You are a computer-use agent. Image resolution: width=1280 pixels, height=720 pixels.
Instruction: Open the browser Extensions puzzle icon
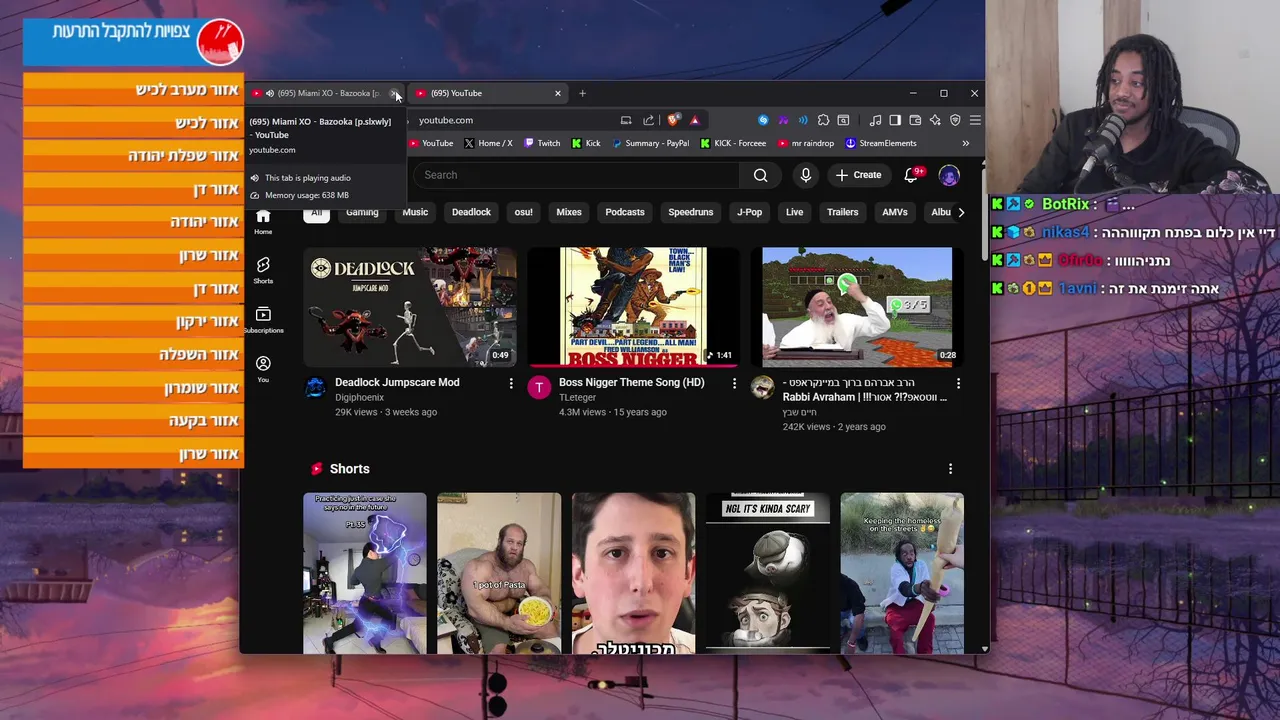point(823,120)
